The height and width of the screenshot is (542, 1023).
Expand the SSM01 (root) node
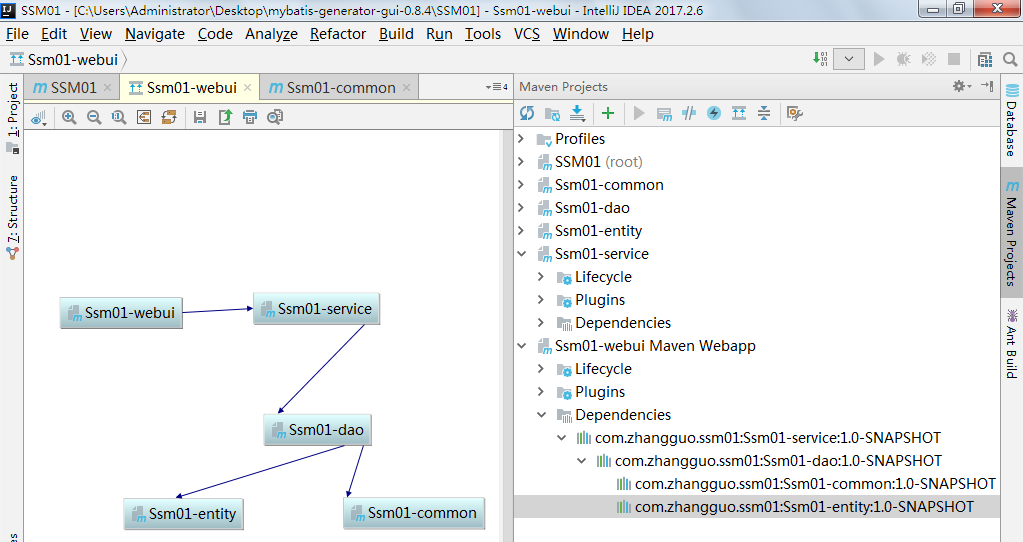pyautogui.click(x=521, y=162)
